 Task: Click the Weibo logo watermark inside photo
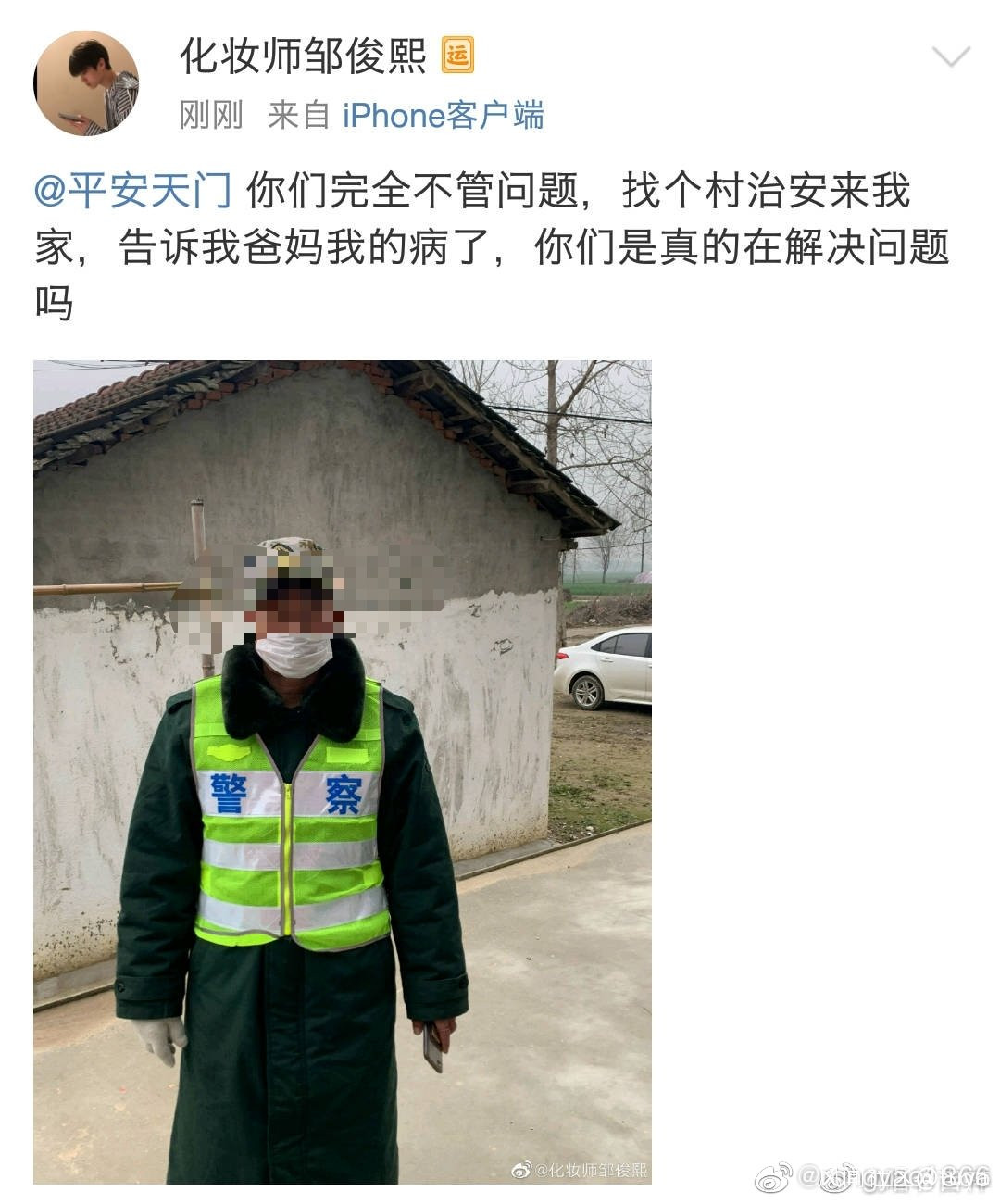523,1170
